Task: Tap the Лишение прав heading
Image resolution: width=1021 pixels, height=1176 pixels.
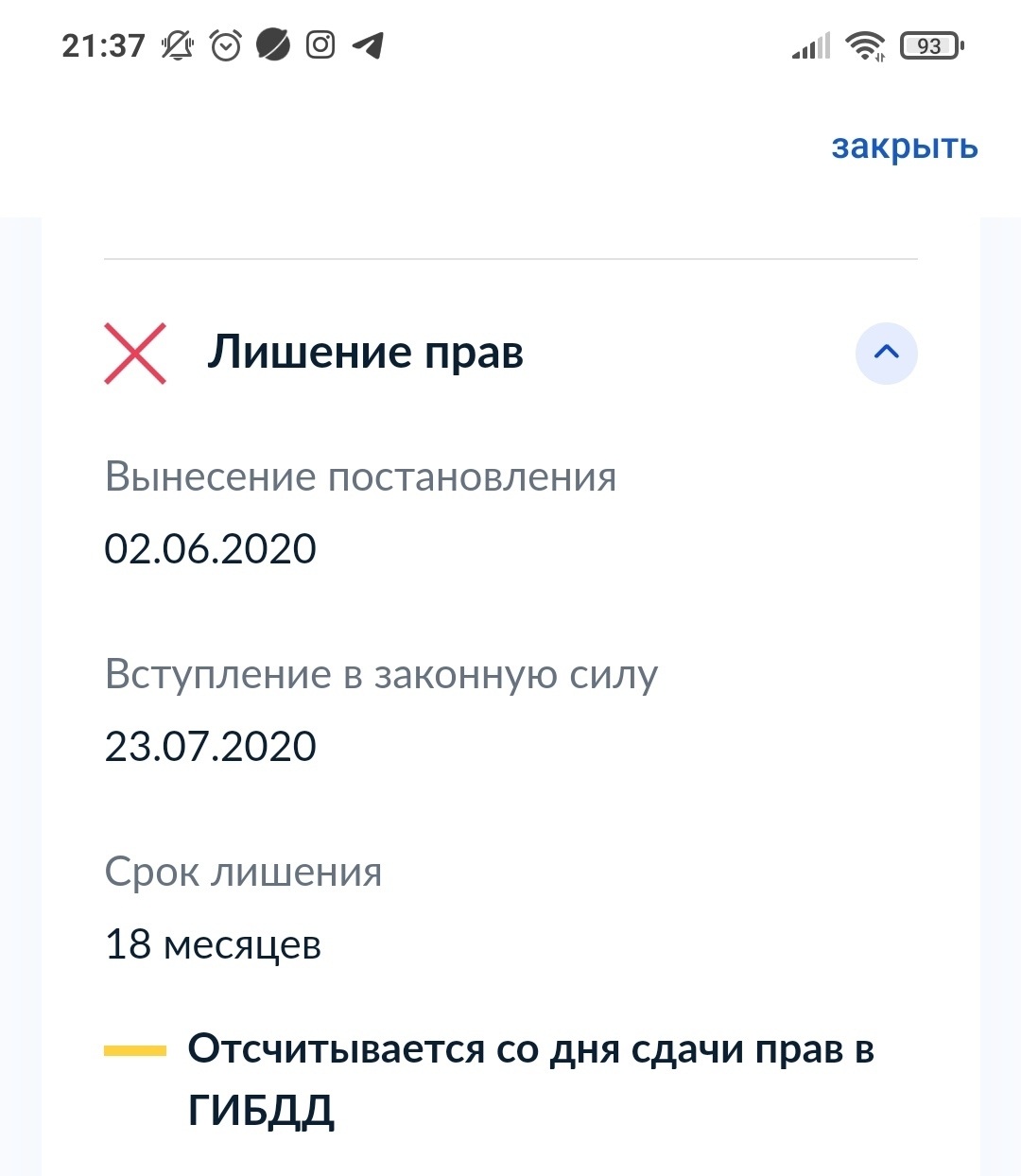Action: pos(365,353)
